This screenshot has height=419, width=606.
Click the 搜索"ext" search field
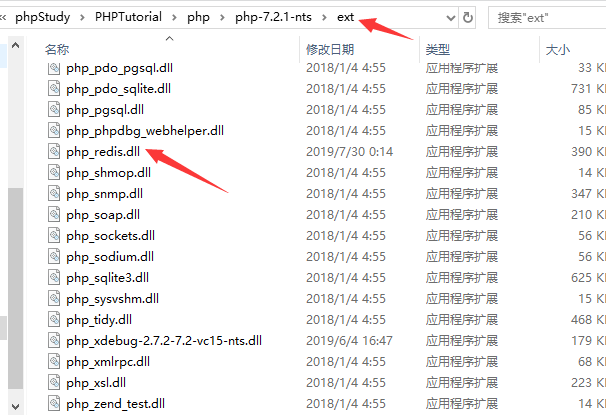tap(547, 18)
